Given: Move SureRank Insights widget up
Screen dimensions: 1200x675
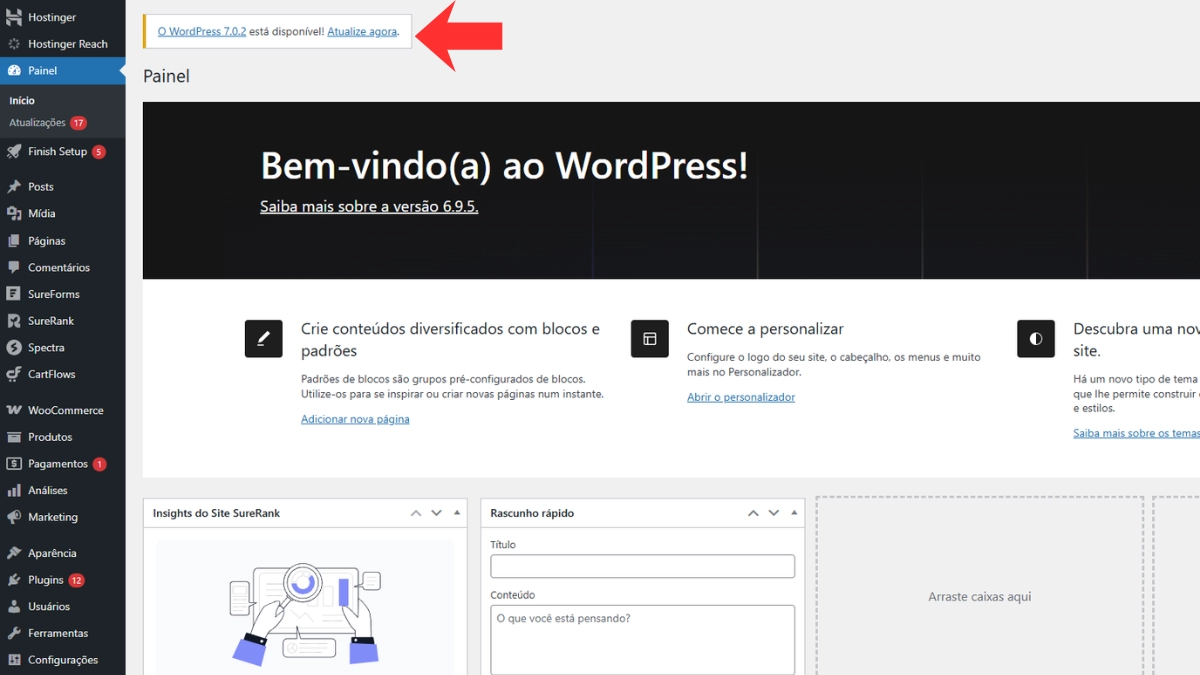Looking at the screenshot, I should (416, 513).
